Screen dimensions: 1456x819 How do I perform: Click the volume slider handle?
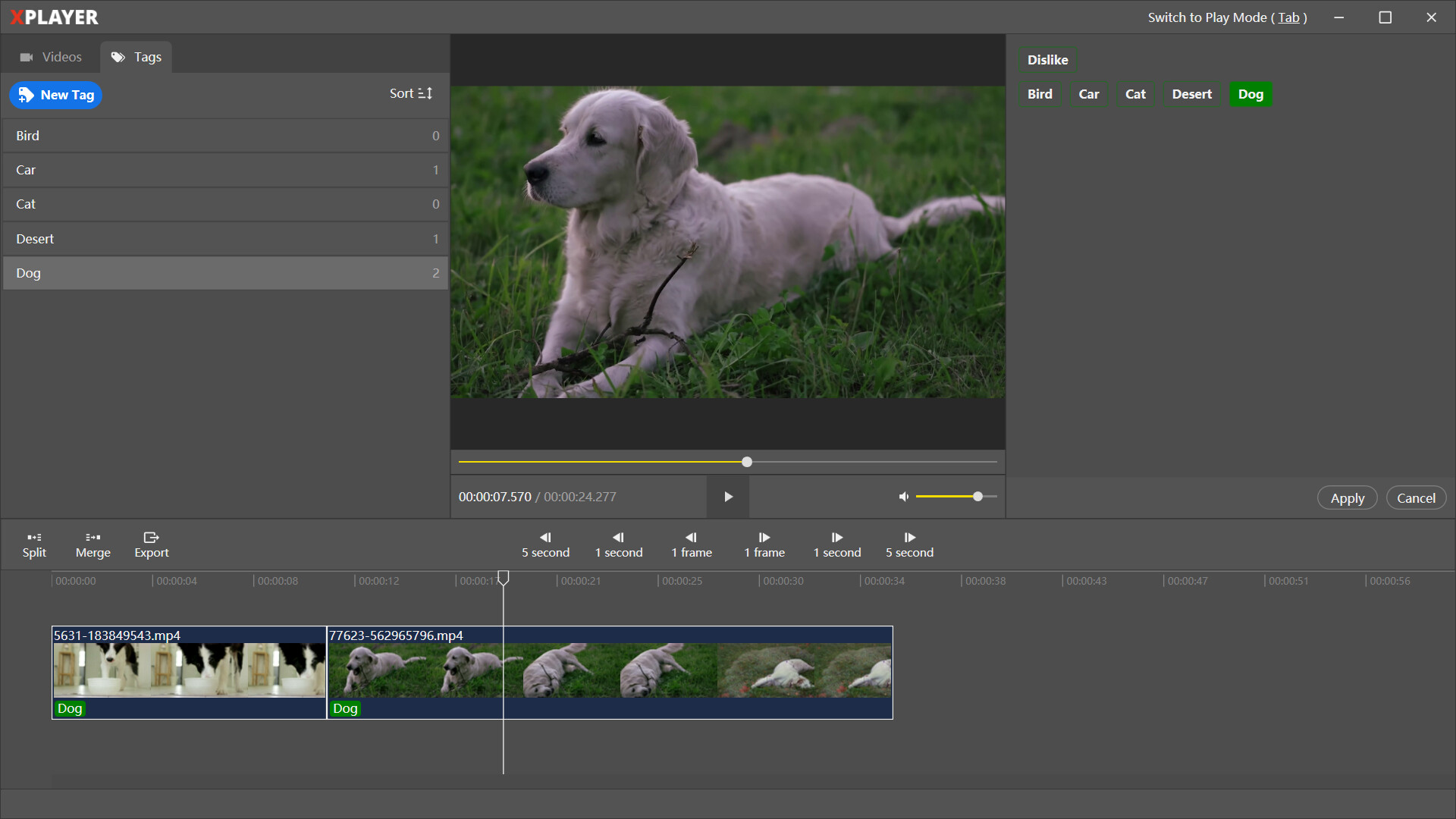click(x=977, y=497)
